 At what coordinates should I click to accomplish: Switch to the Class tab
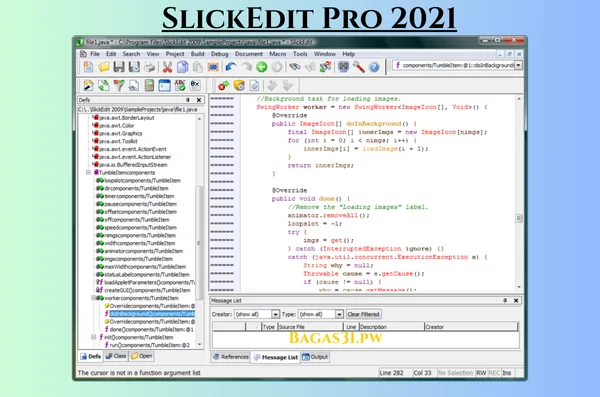point(116,356)
